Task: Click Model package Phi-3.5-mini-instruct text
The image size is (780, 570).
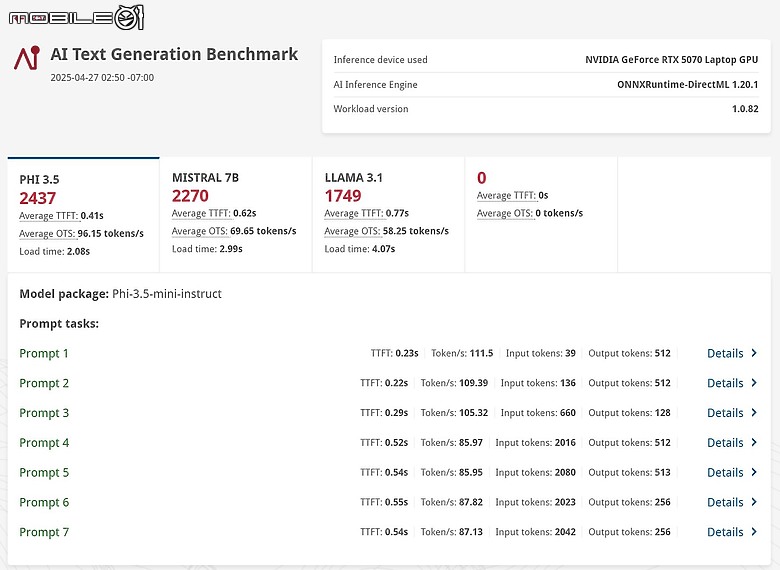Action: pyautogui.click(x=120, y=294)
